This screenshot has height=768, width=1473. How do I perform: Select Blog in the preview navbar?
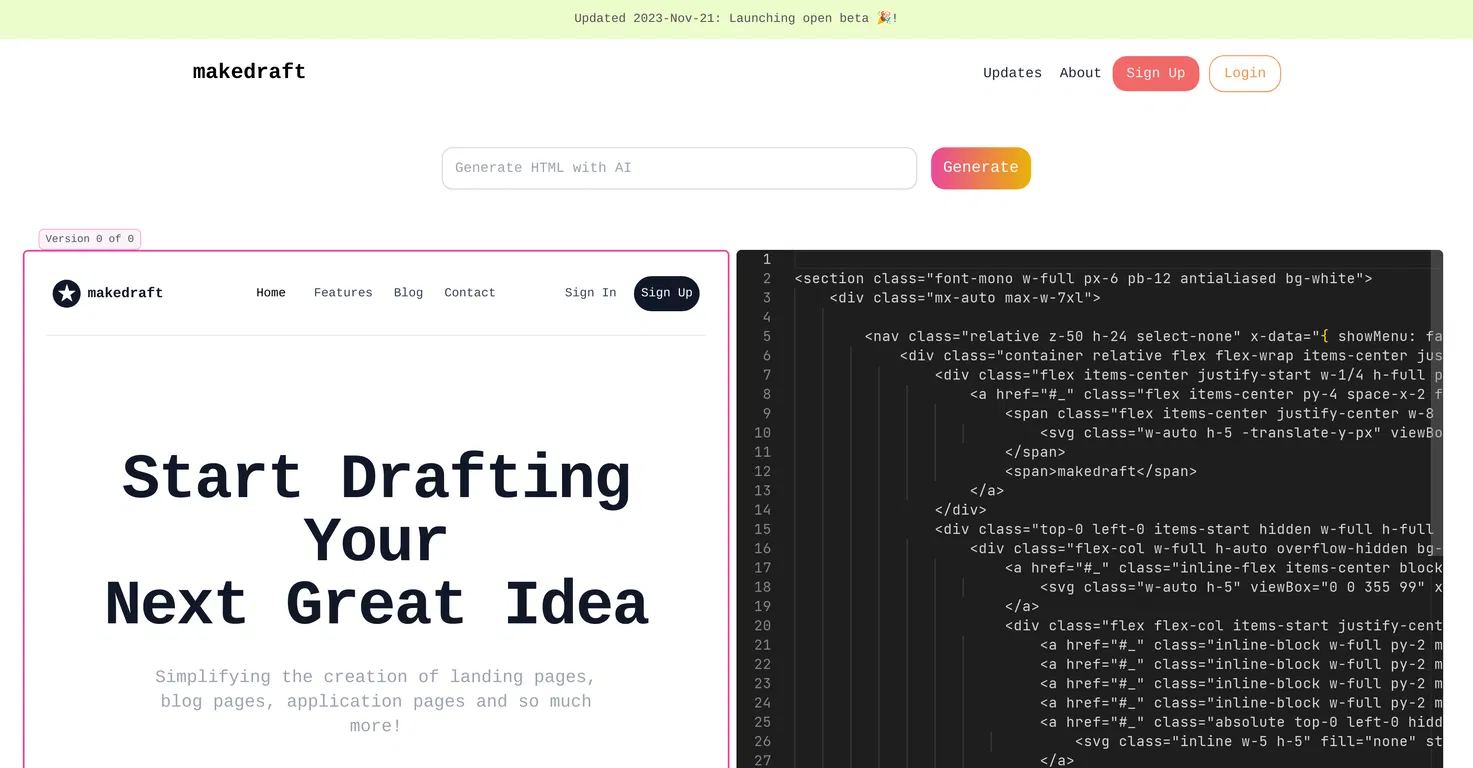pos(408,293)
